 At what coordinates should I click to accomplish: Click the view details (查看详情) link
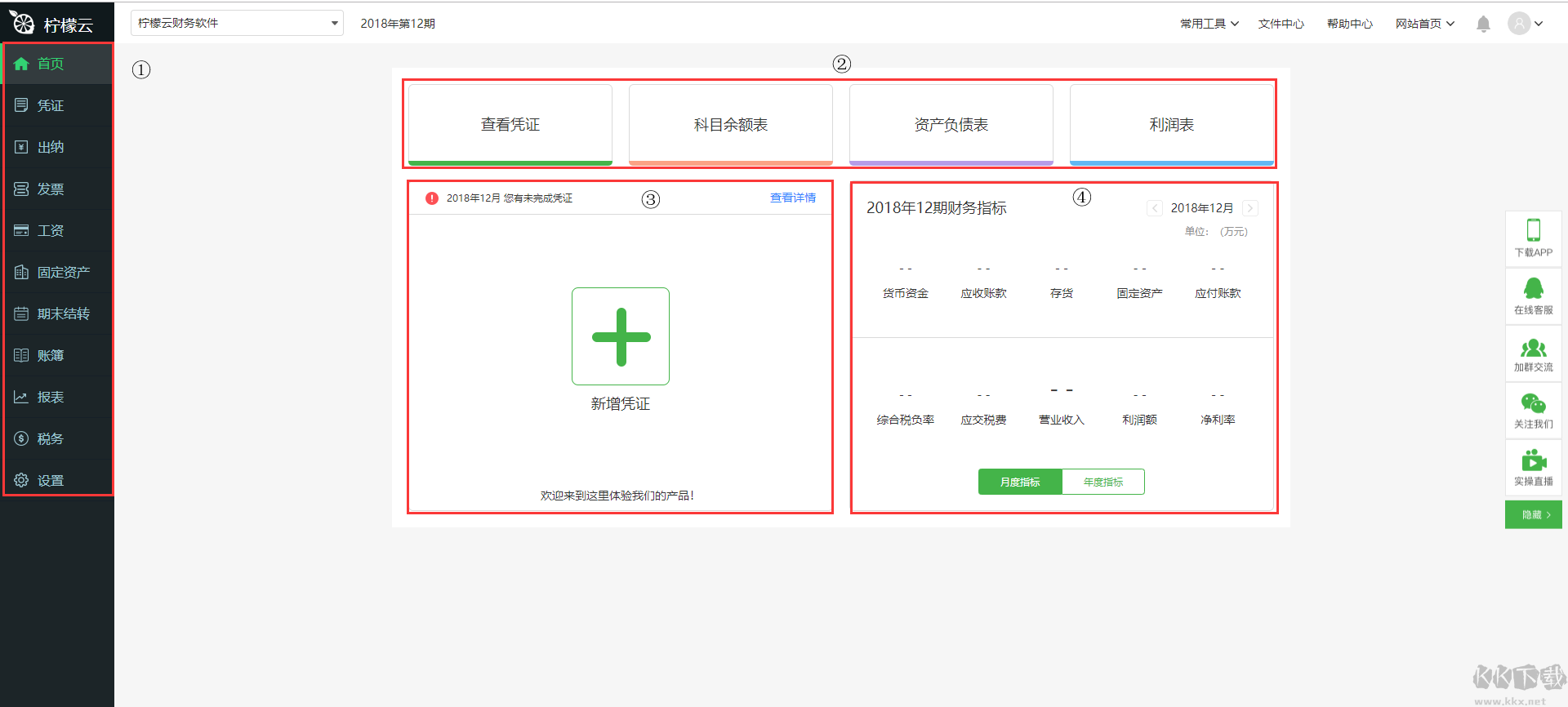[792, 198]
